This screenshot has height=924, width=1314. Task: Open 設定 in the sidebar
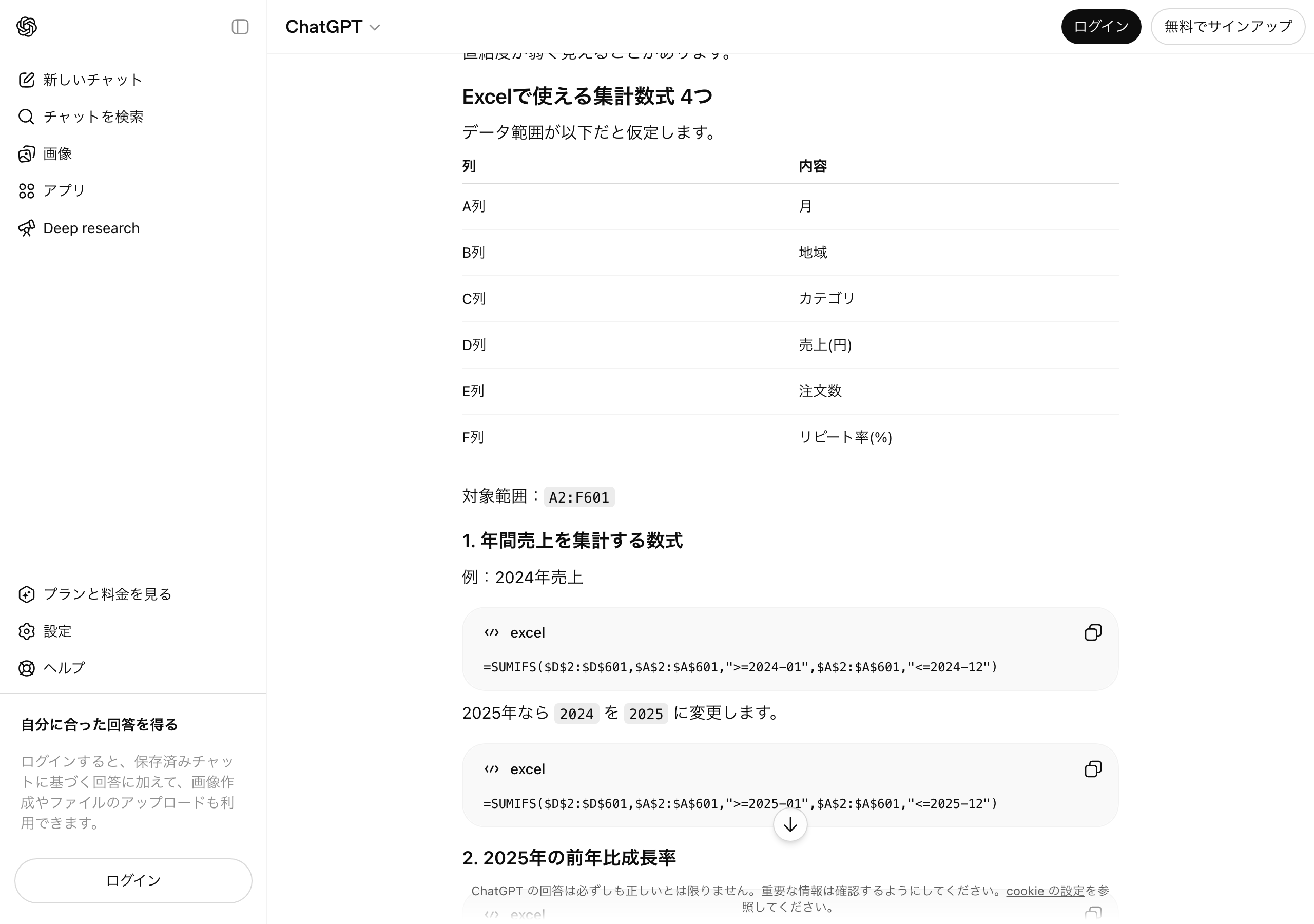[x=133, y=631]
